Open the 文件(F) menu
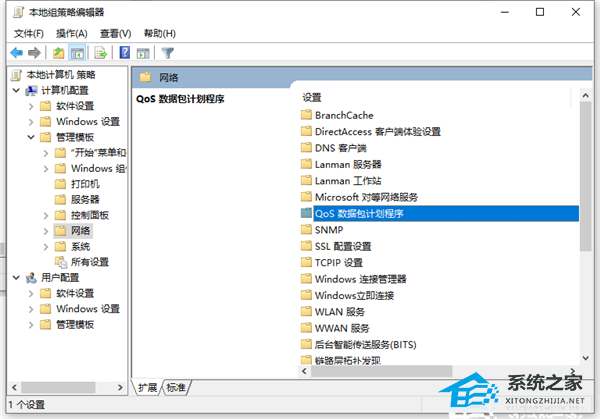The height and width of the screenshot is (419, 600). (29, 34)
